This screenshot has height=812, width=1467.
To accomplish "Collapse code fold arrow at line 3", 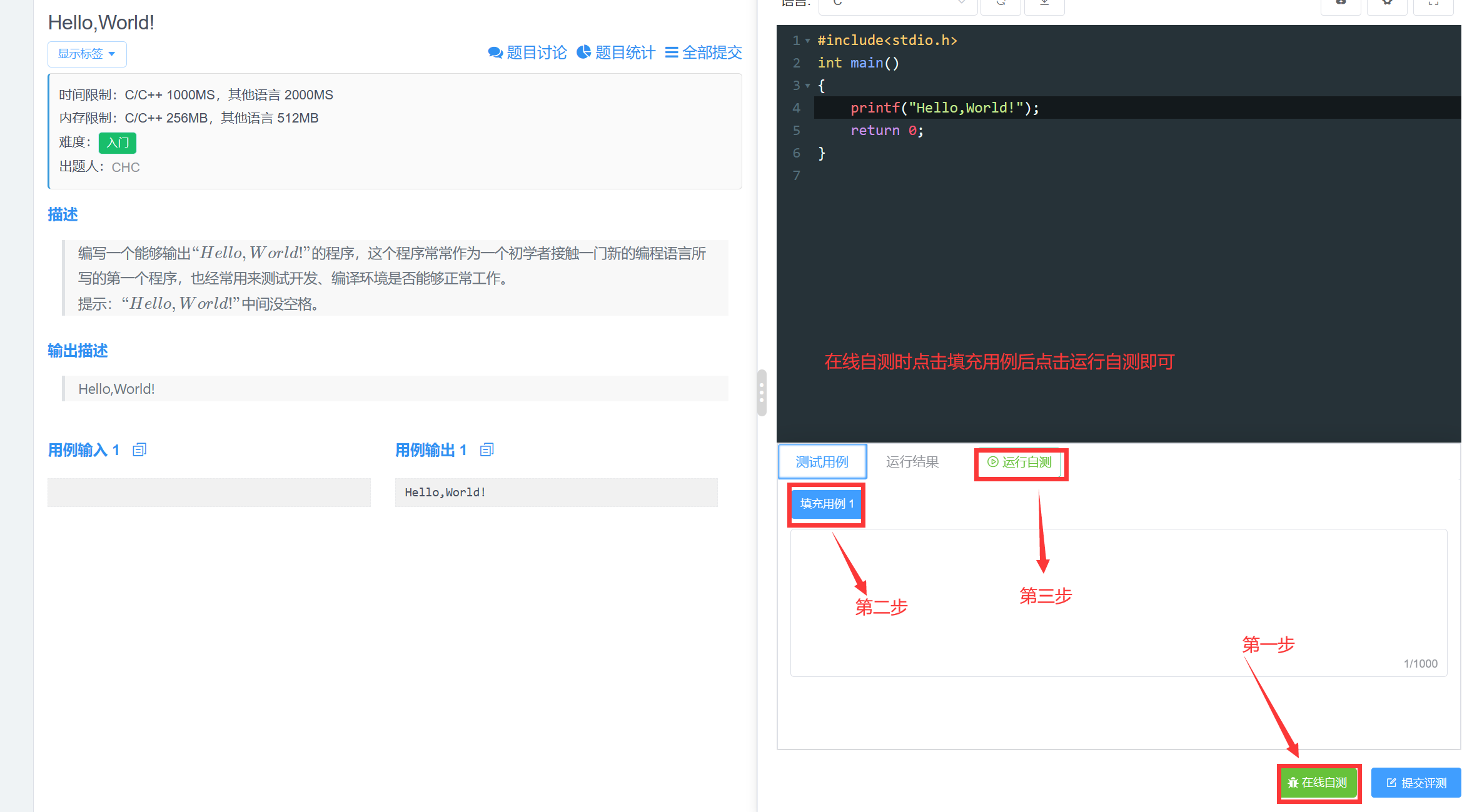I will point(807,86).
